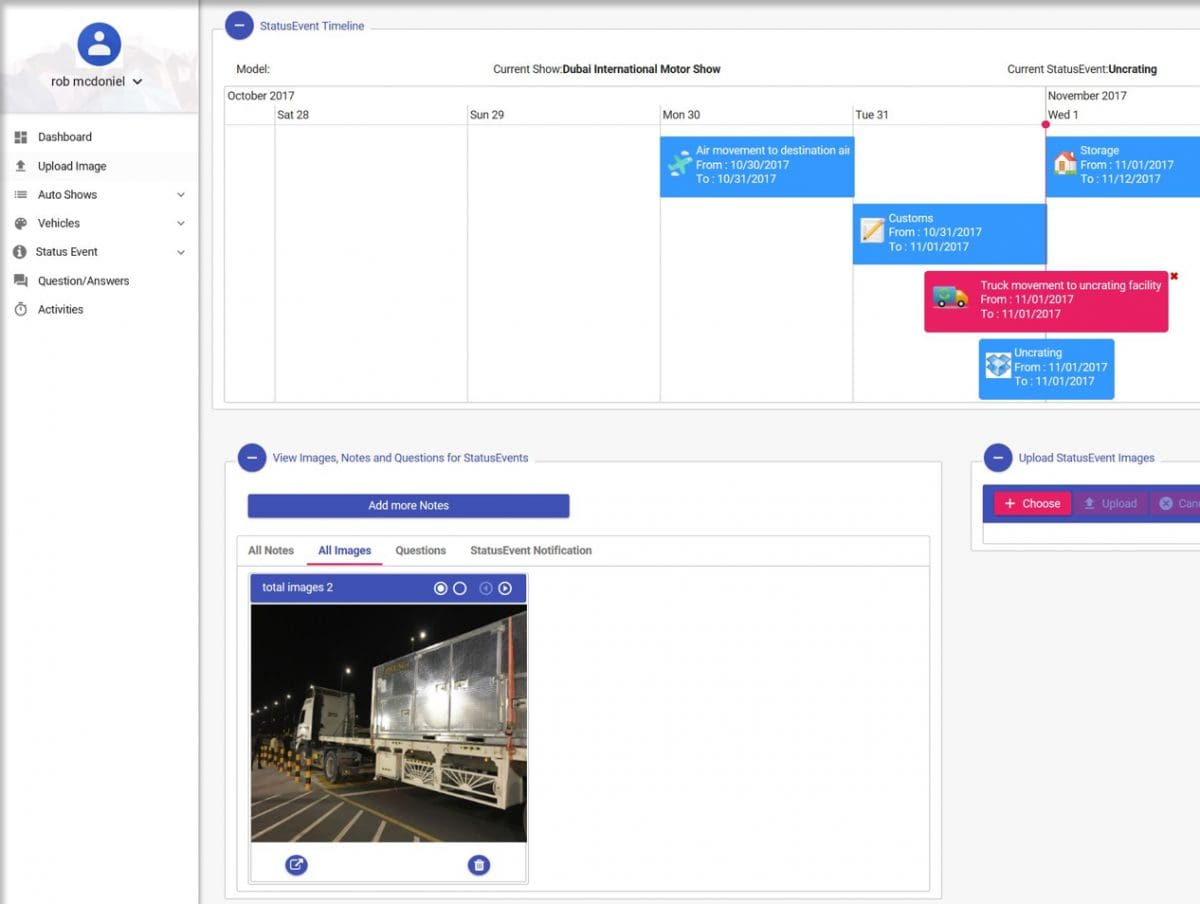This screenshot has height=904, width=1200.
Task: Go to next image with arrow
Action: pos(505,588)
